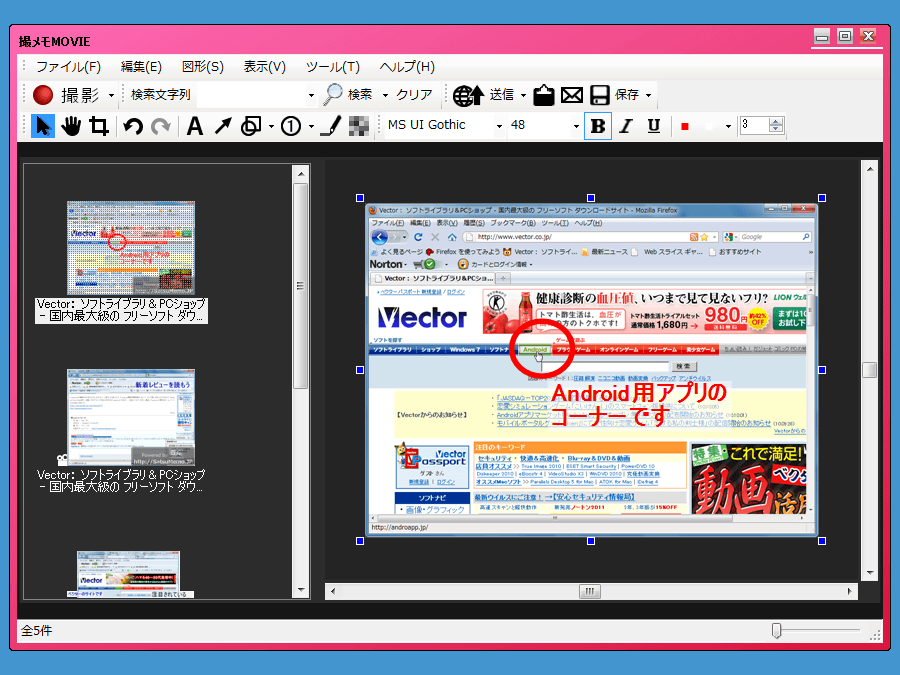Click the white fill color swatch

(709, 126)
